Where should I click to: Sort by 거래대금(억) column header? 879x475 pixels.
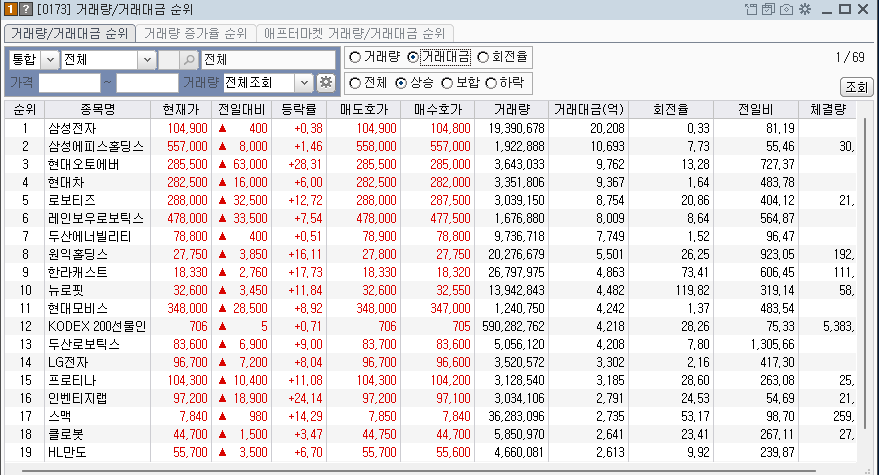tap(589, 109)
